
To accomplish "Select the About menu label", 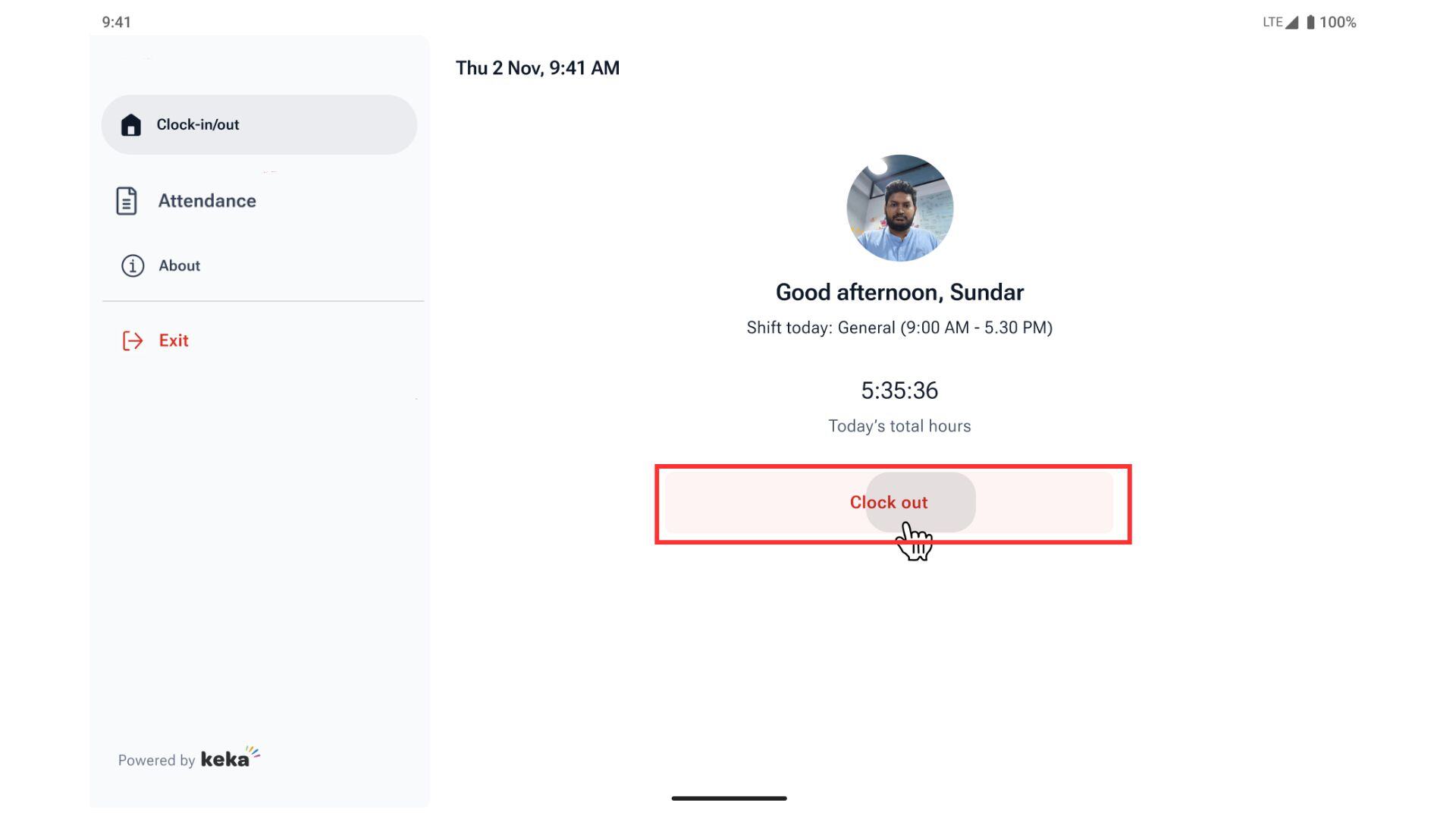I will (180, 266).
